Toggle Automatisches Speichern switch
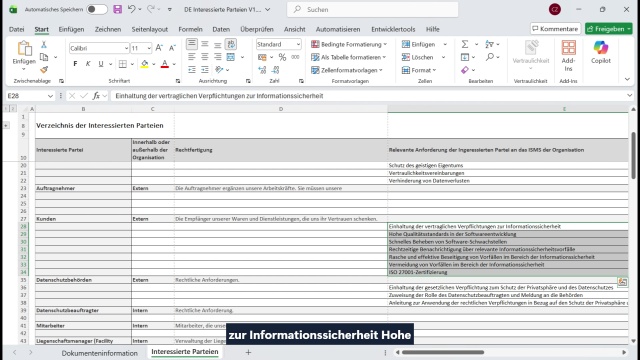 (x=97, y=9)
